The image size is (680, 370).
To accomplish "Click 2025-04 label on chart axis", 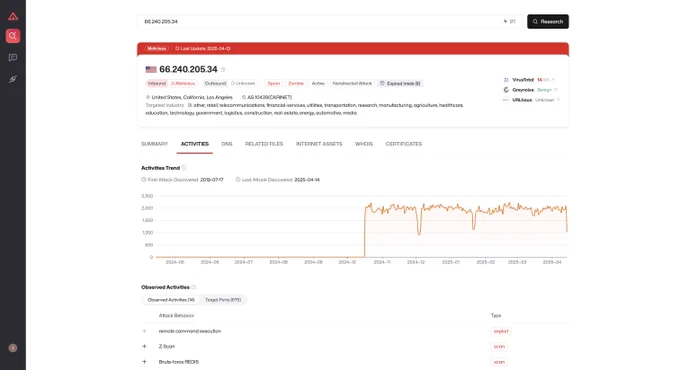I will 552,262.
